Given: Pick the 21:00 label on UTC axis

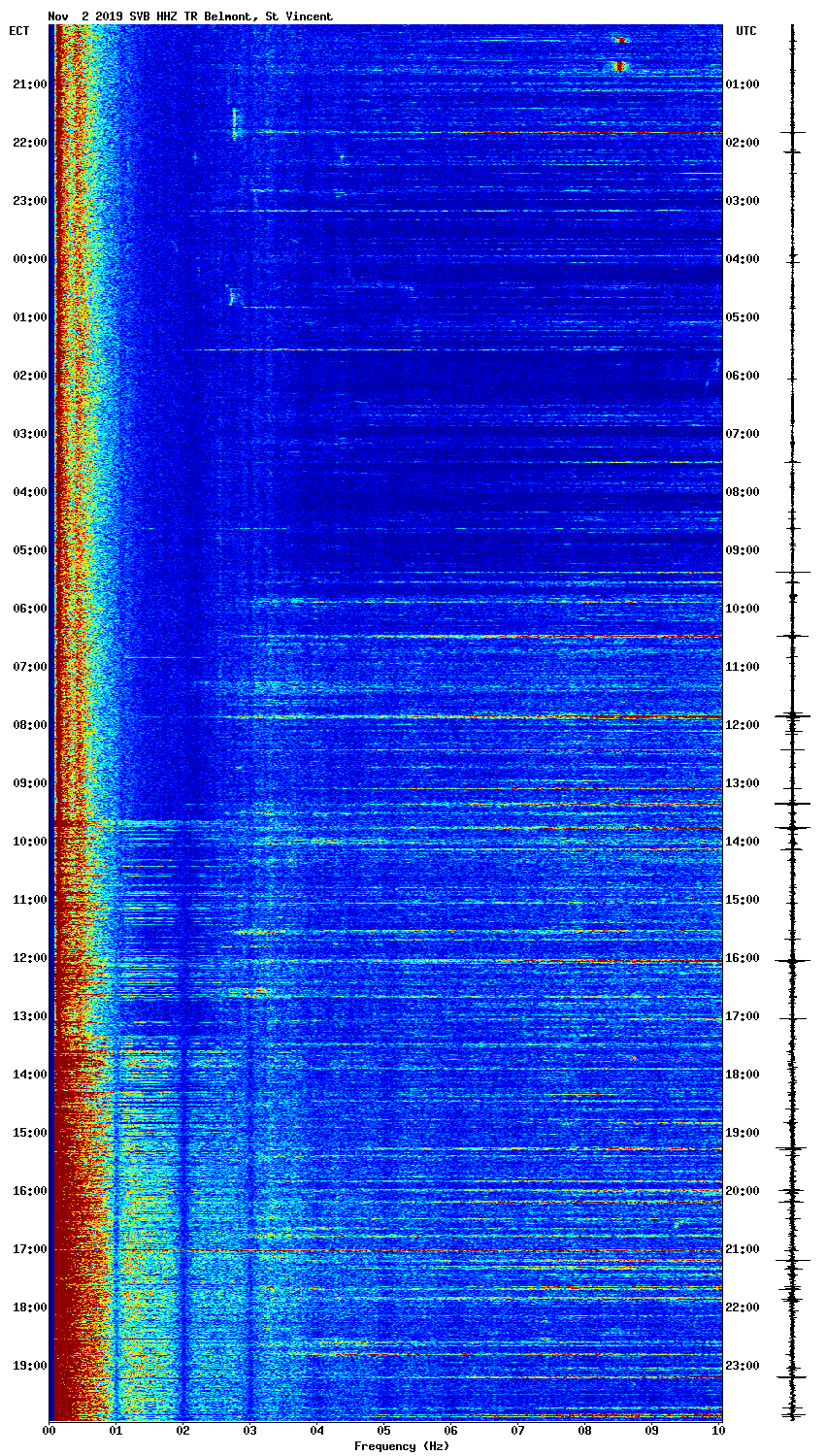Looking at the screenshot, I should point(743,1249).
